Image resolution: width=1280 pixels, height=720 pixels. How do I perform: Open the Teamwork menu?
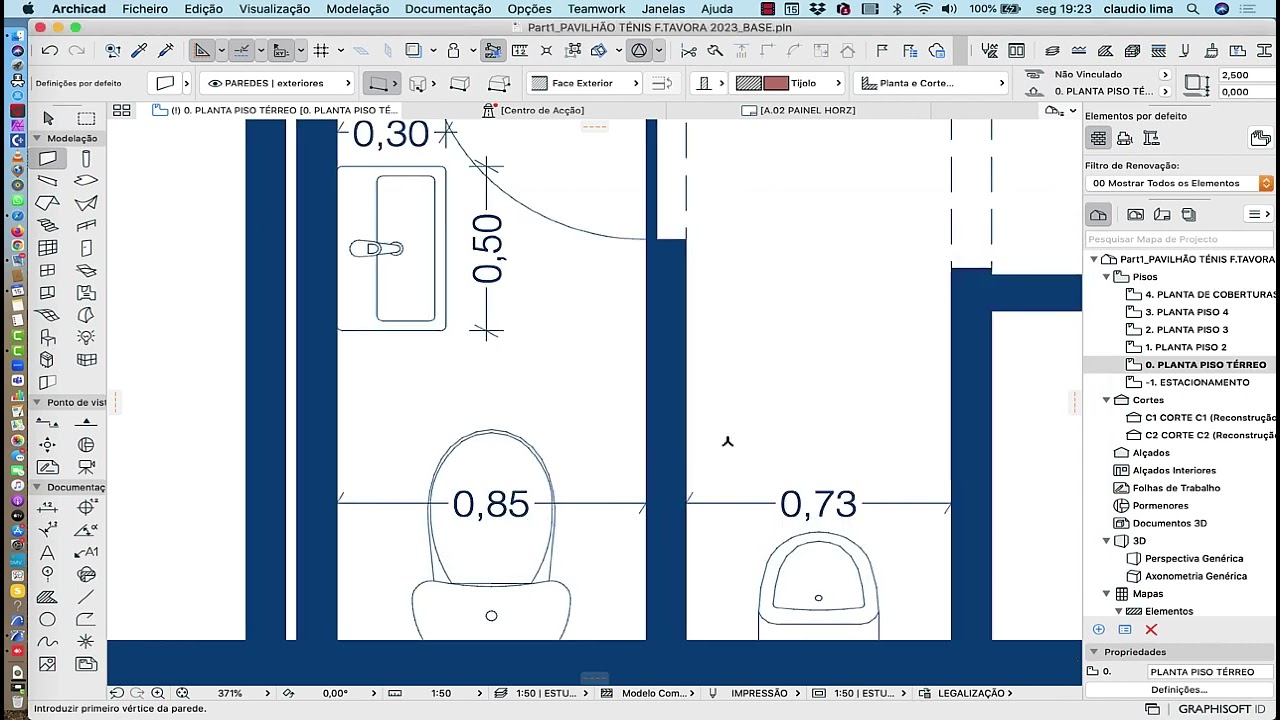[x=596, y=9]
